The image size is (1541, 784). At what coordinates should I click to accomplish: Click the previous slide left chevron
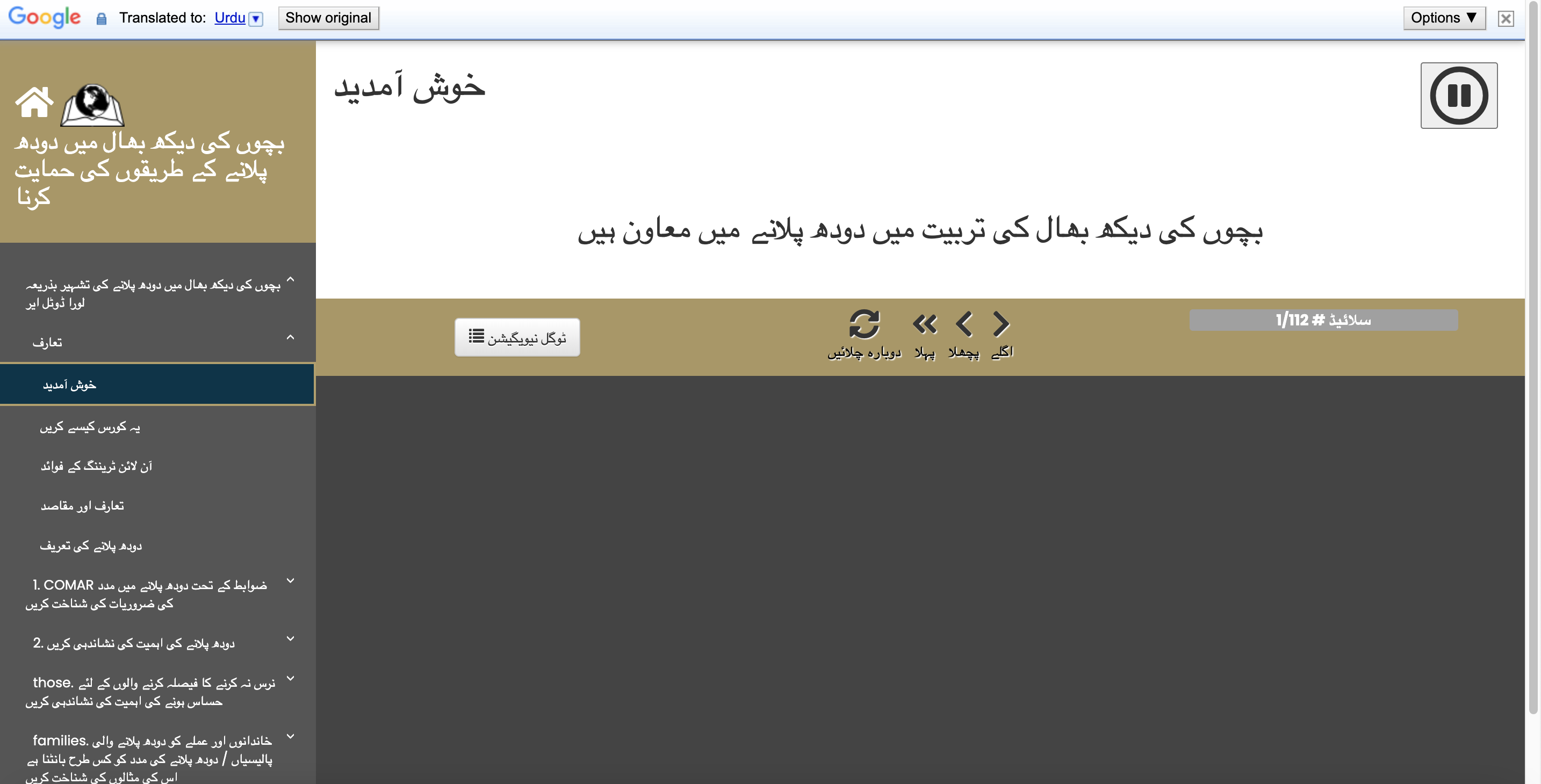tap(964, 325)
